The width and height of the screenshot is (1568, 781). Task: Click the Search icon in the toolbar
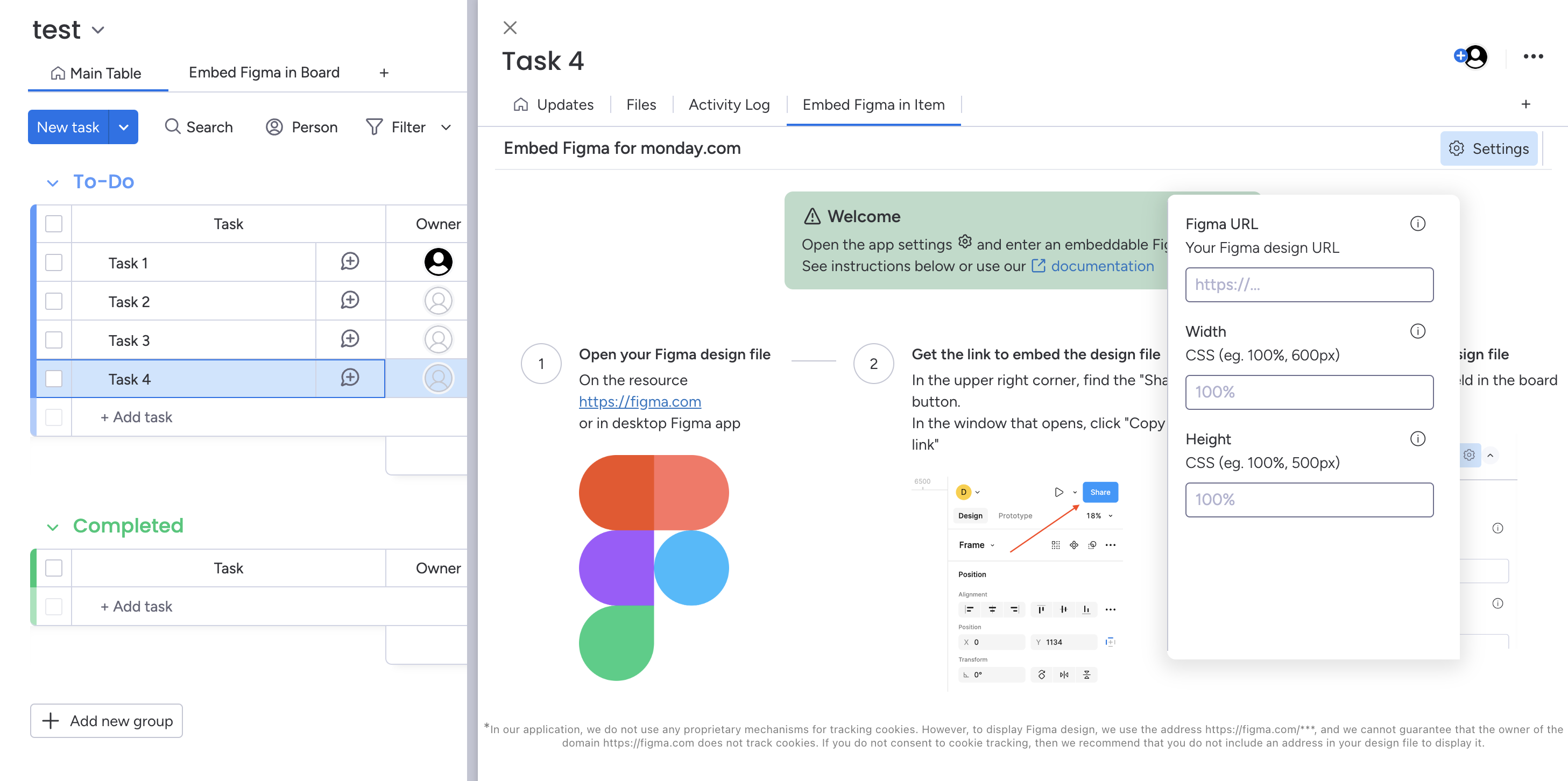click(173, 126)
